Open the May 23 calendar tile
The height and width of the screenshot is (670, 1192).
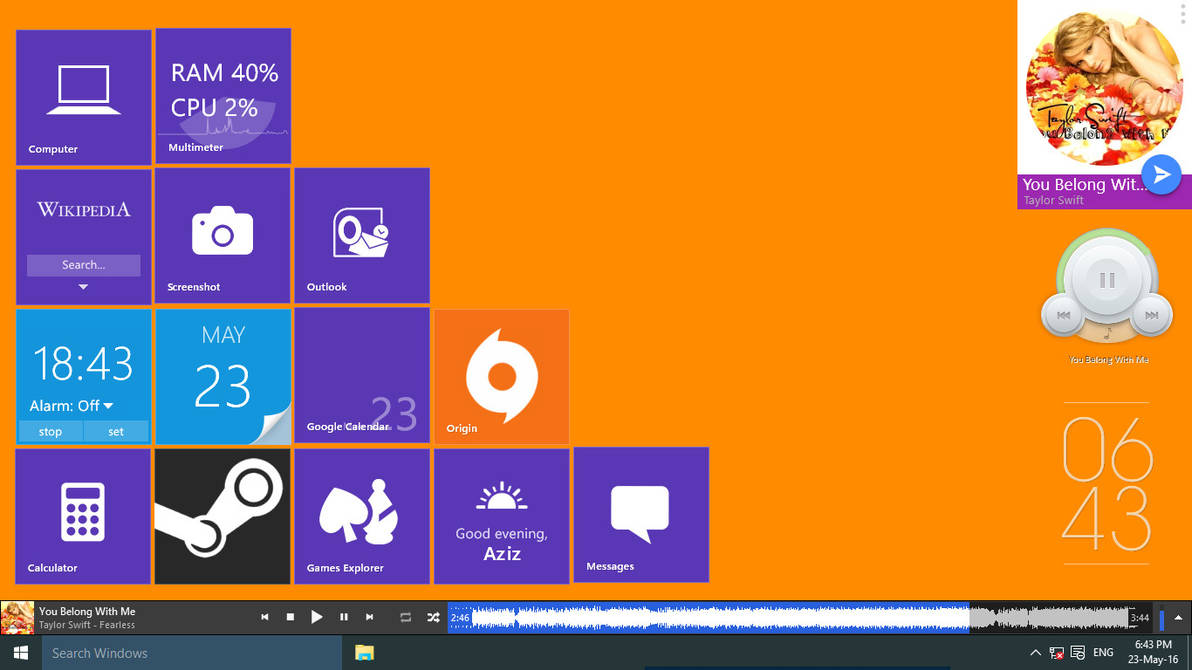223,376
